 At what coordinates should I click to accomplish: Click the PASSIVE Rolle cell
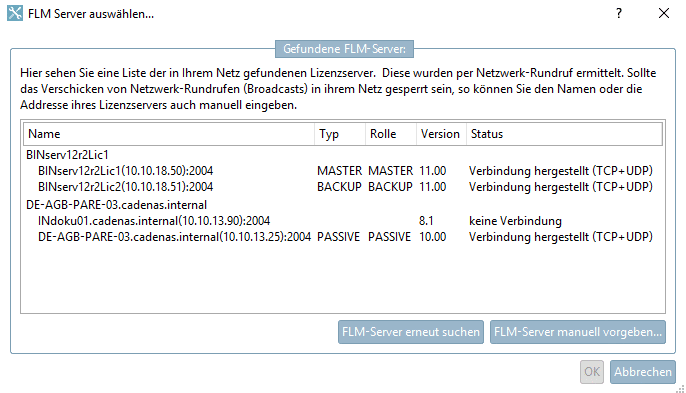coord(389,237)
